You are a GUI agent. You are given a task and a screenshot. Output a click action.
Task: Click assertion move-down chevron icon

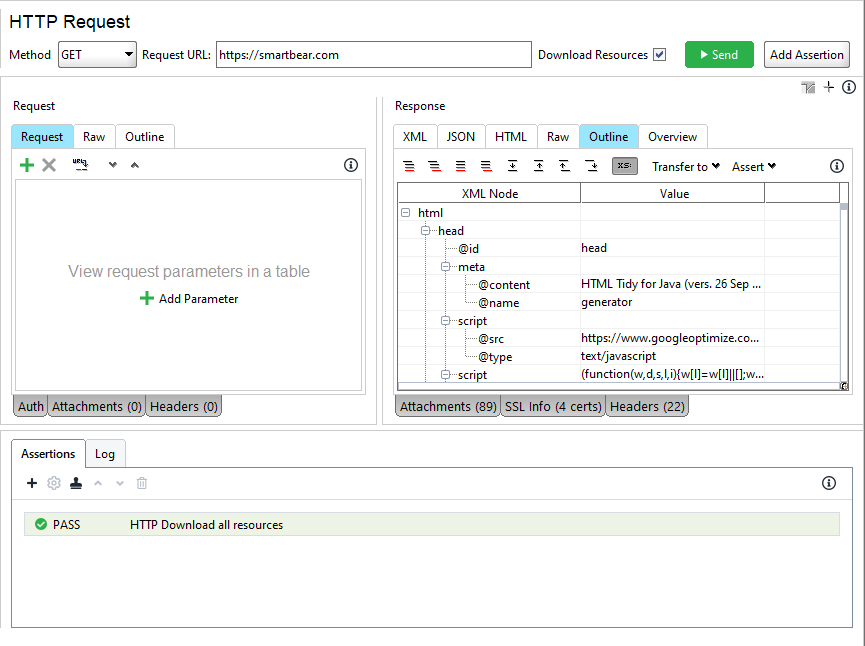pos(120,483)
